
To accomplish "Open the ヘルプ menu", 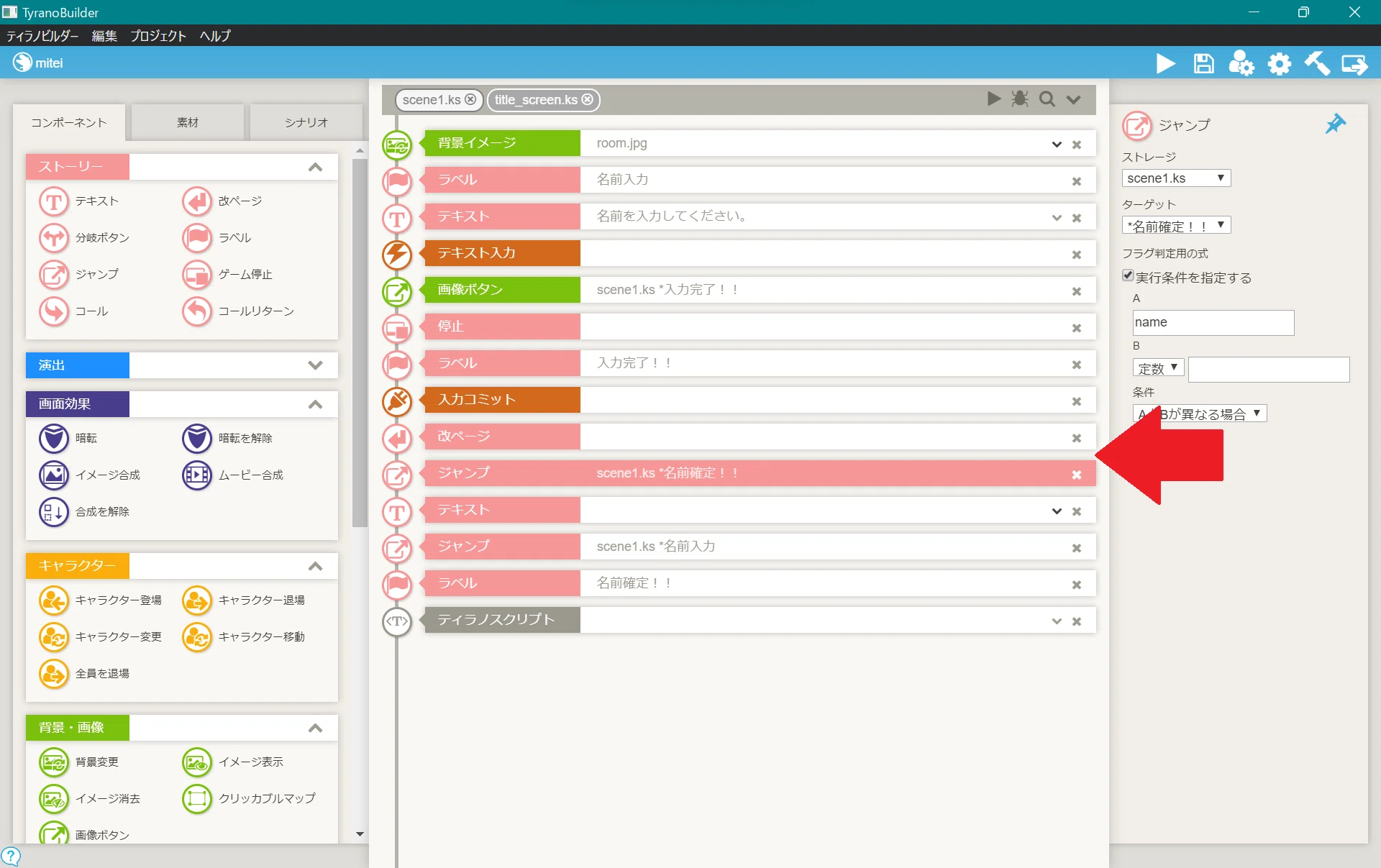I will pos(215,36).
